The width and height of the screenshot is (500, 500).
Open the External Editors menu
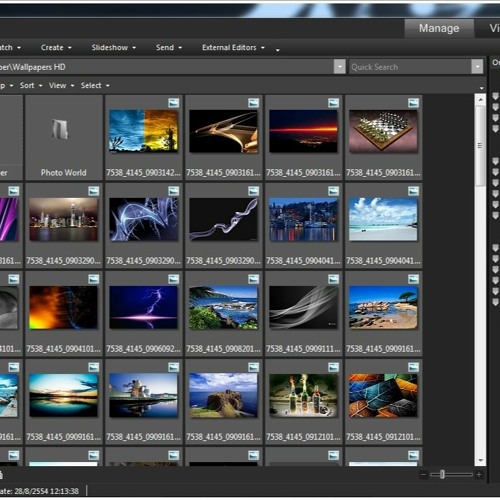(233, 48)
